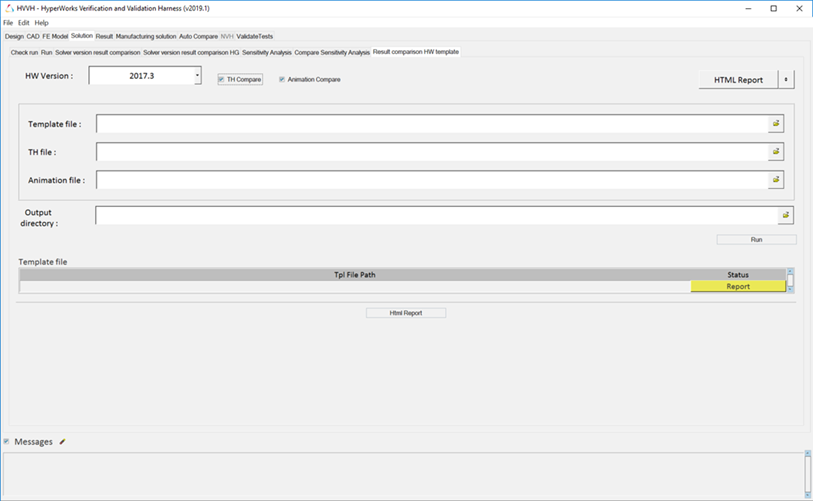Click the TH file input field

point(432,152)
